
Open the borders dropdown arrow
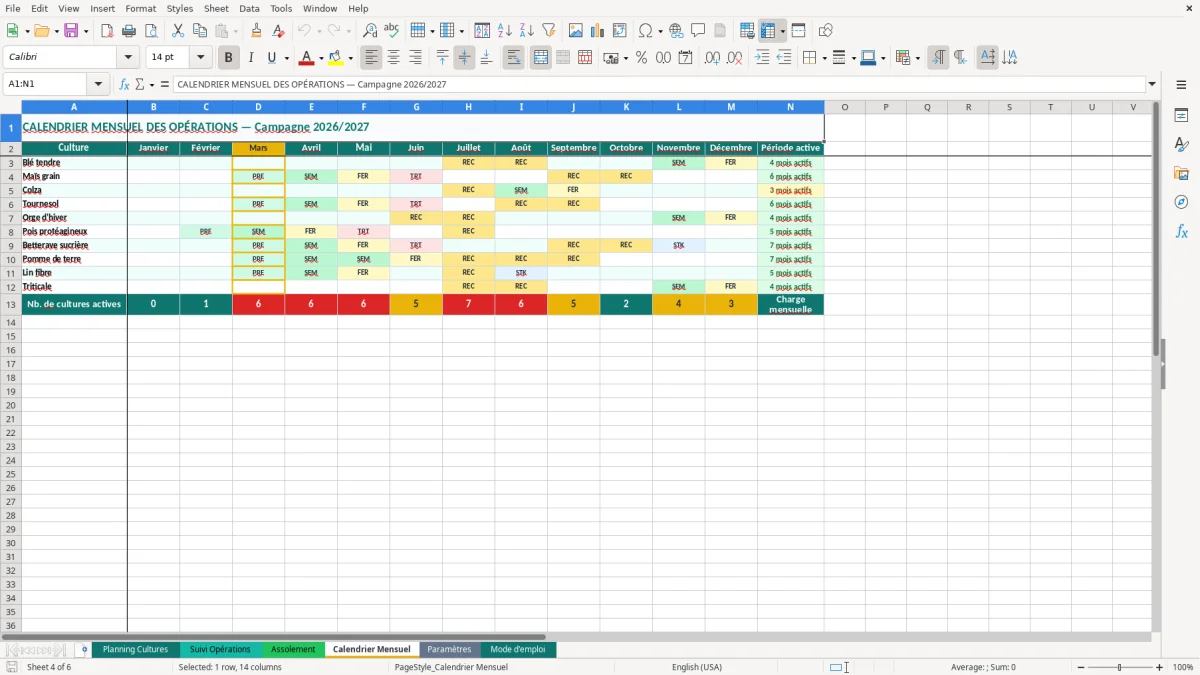(824, 58)
